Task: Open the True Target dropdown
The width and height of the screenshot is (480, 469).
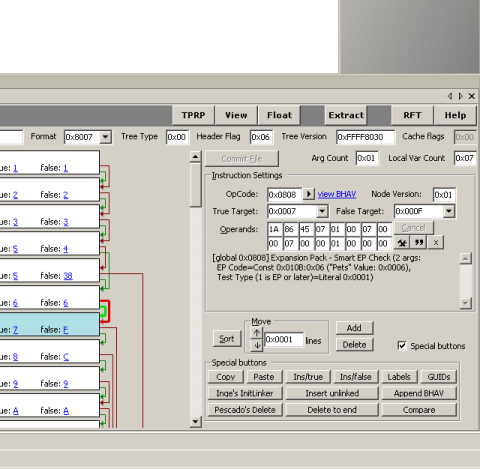Action: (322, 211)
